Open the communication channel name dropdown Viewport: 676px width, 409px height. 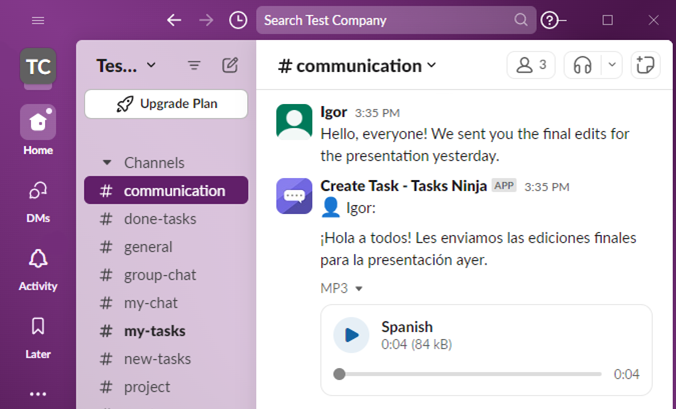(x=357, y=66)
